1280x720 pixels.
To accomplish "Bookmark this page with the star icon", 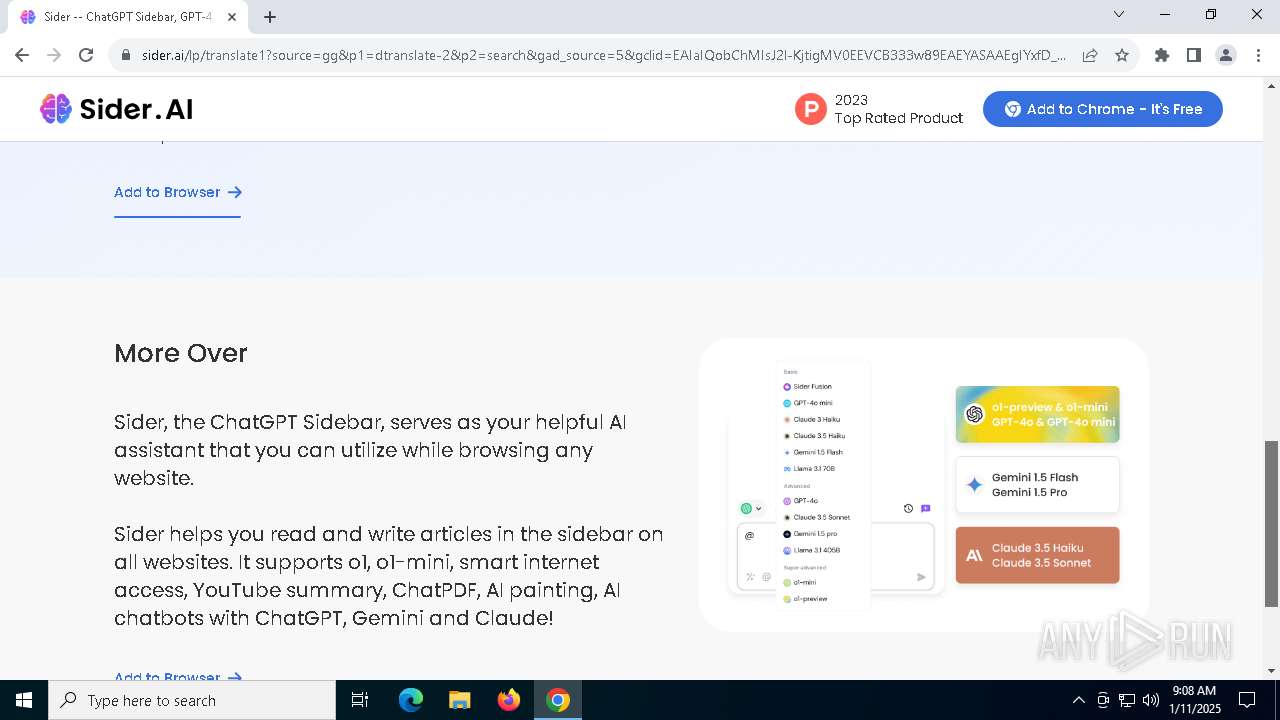I will (x=1122, y=55).
